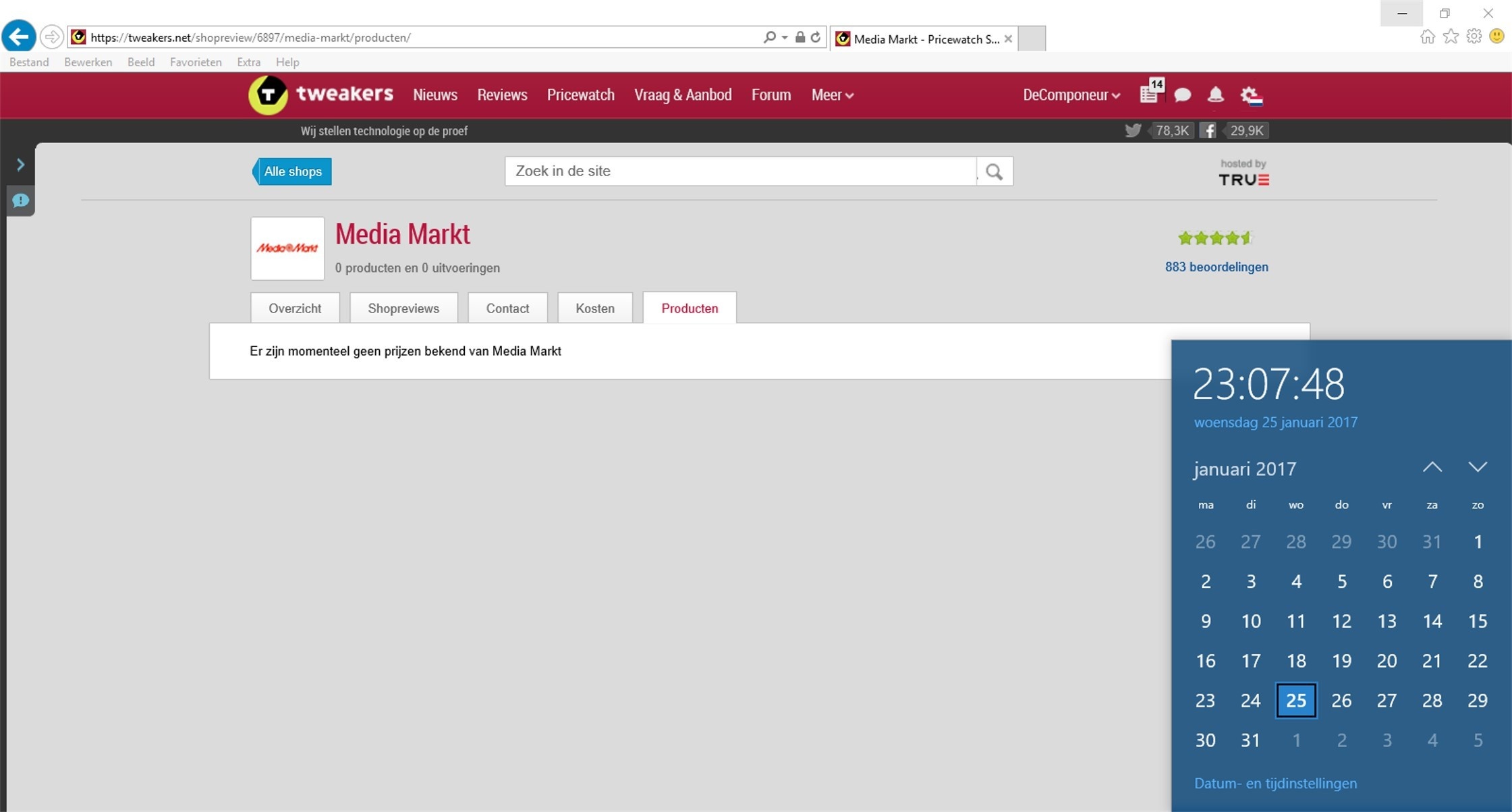Select day 13 in the calendar
Image resolution: width=1512 pixels, height=812 pixels.
click(x=1387, y=621)
